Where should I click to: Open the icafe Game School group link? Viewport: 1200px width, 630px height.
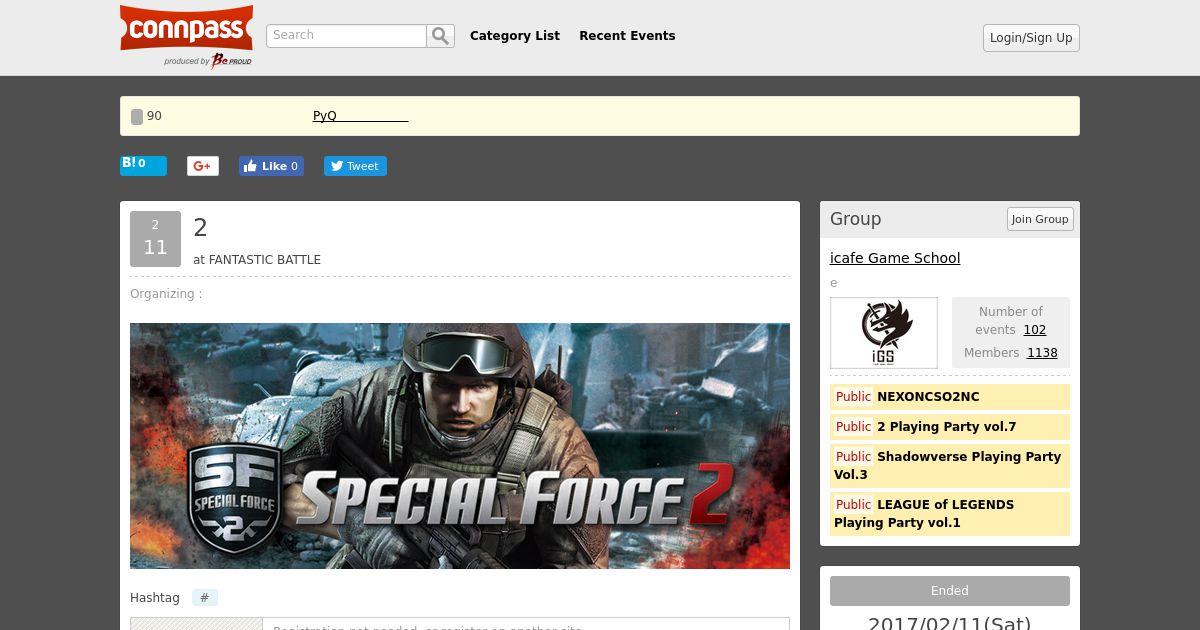[x=895, y=258]
